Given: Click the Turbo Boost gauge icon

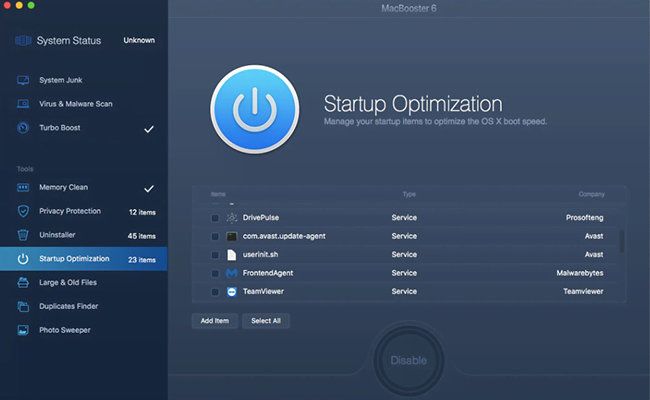Looking at the screenshot, I should (23, 128).
